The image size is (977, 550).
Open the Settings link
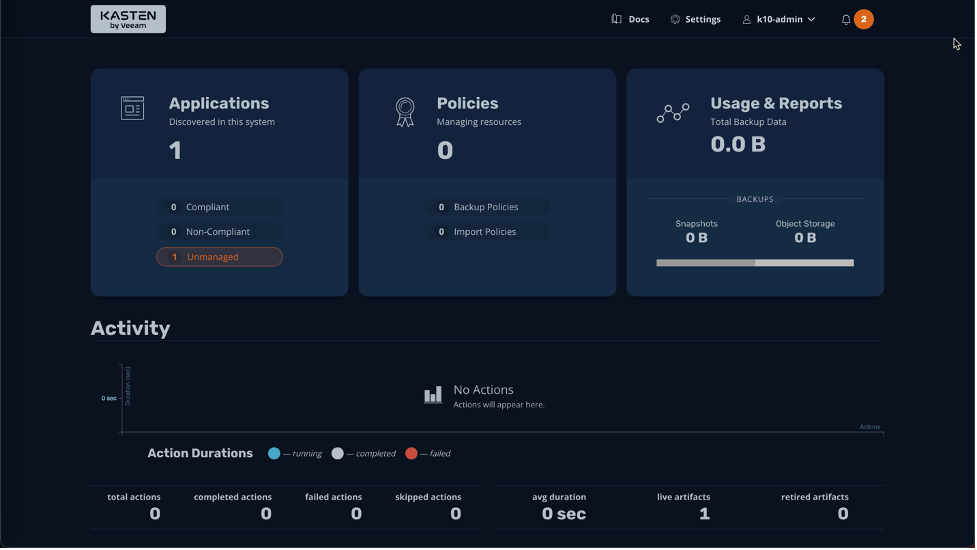703,19
